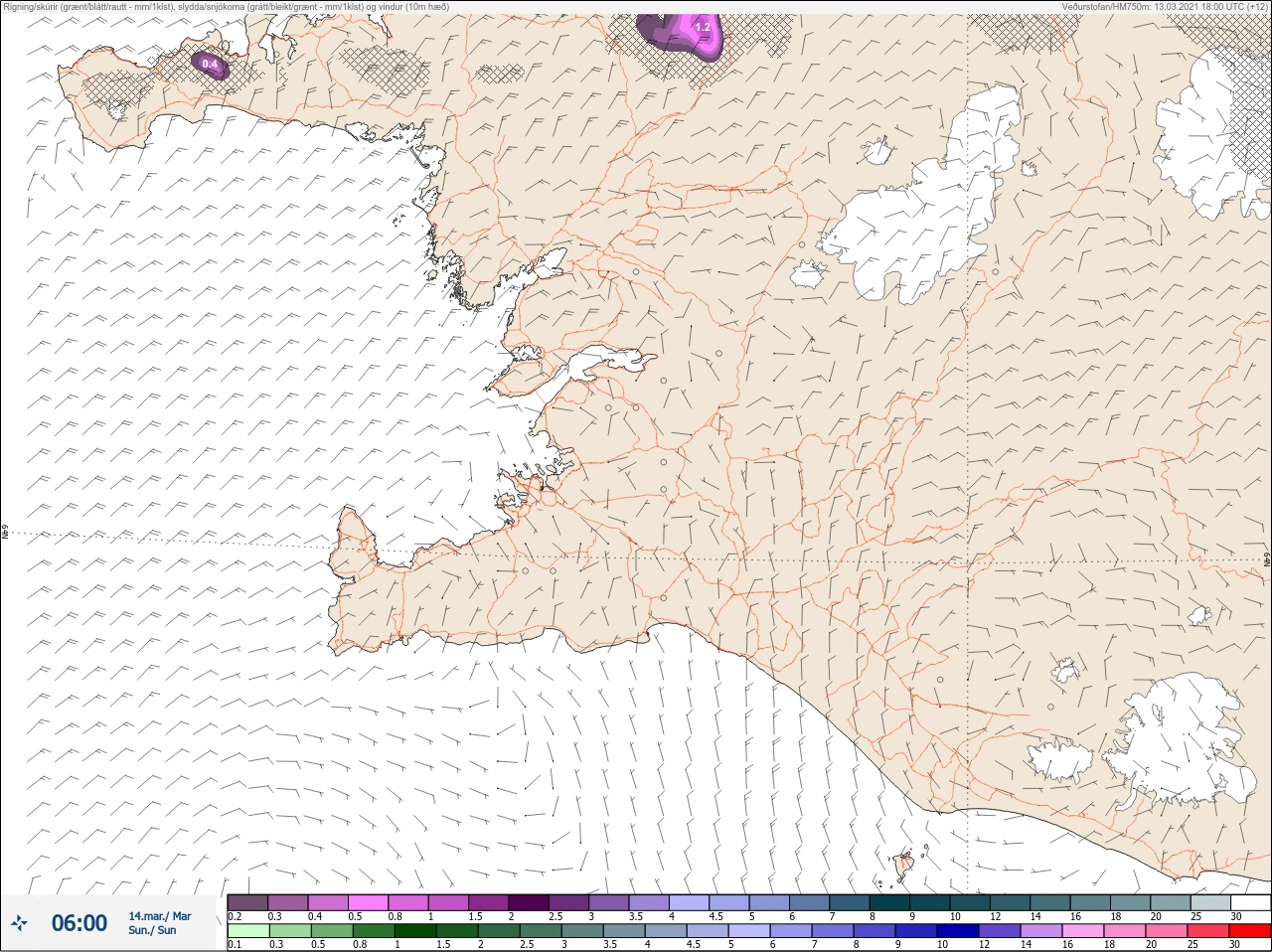Click the '0.2' legend number
Screen dimensions: 1272x952
[x=235, y=916]
